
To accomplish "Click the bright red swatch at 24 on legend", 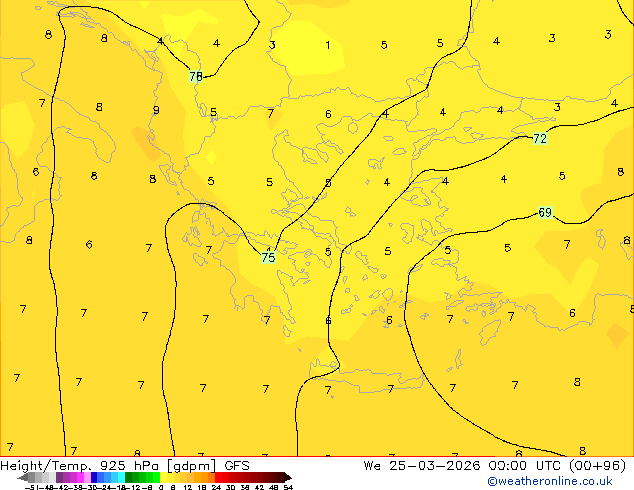I will pyautogui.click(x=218, y=477).
